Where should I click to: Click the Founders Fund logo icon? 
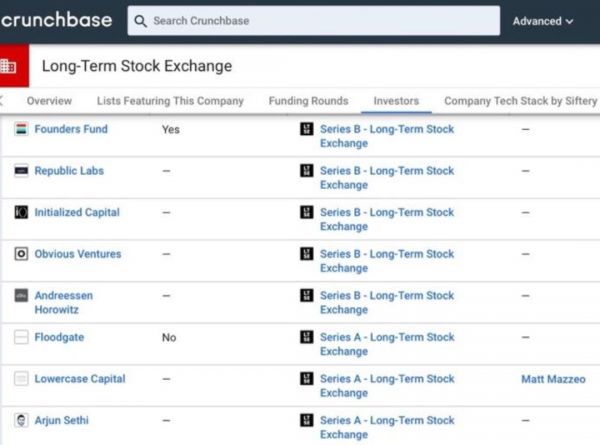tap(21, 129)
